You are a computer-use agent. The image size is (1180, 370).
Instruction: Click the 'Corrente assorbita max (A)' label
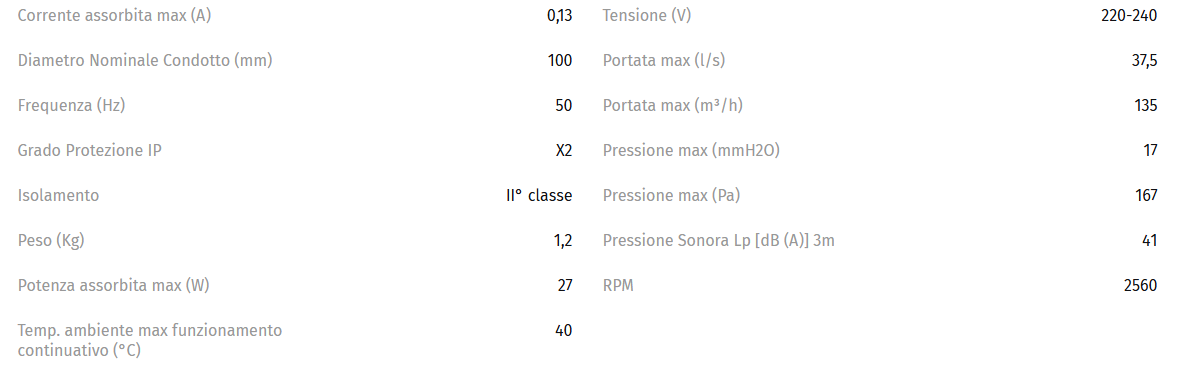pos(114,16)
